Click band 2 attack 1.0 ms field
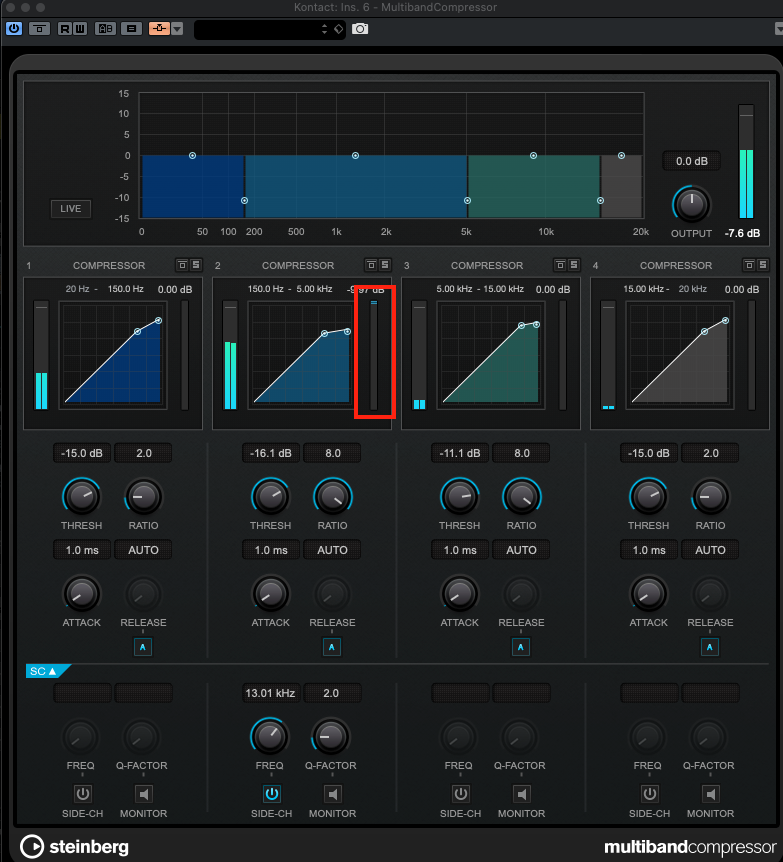 [x=271, y=550]
